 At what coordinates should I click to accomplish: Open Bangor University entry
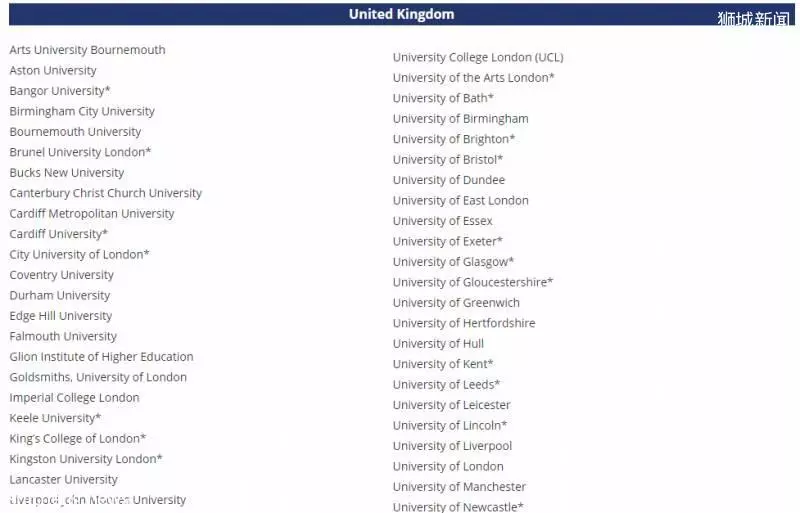point(60,91)
